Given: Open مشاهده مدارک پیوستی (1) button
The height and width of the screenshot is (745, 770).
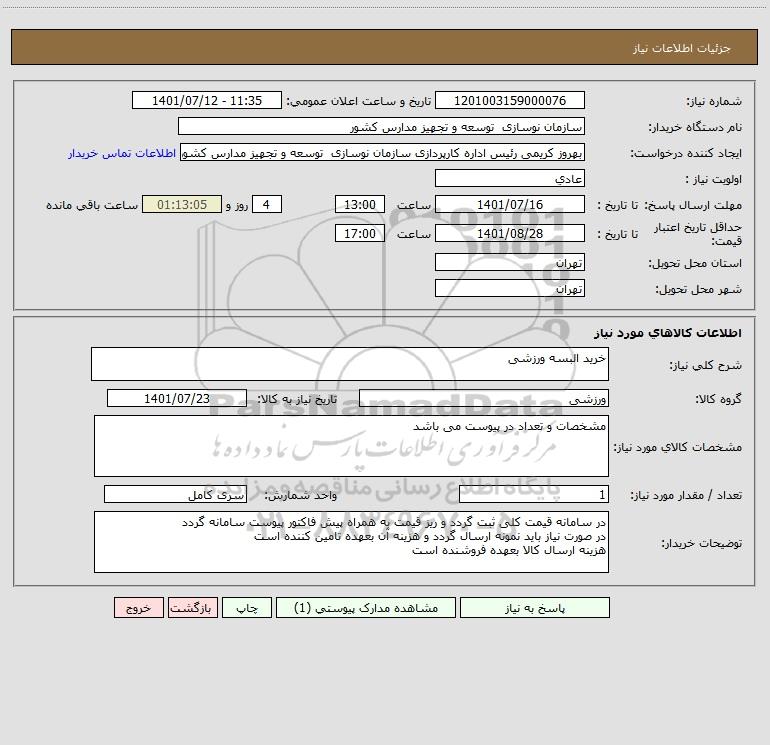Looking at the screenshot, I should coord(366,607).
